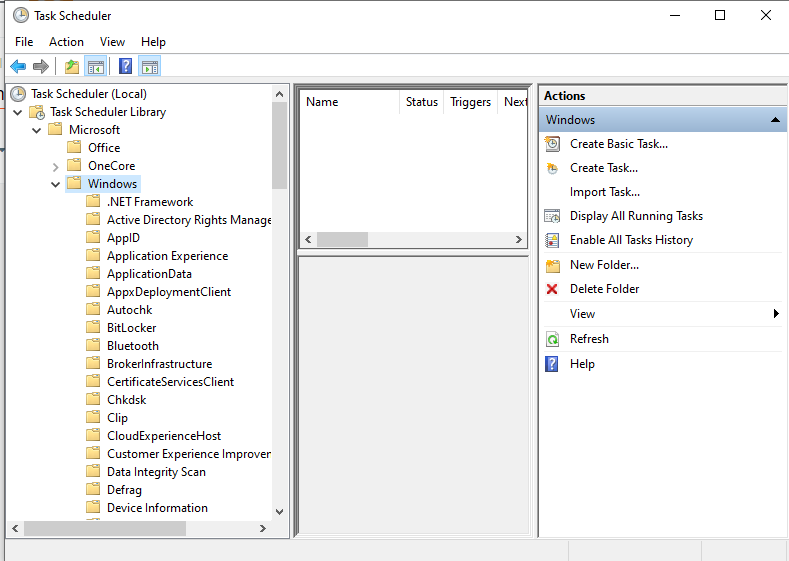Open the View submenu arrow in Actions
The image size is (789, 561).
click(x=776, y=314)
